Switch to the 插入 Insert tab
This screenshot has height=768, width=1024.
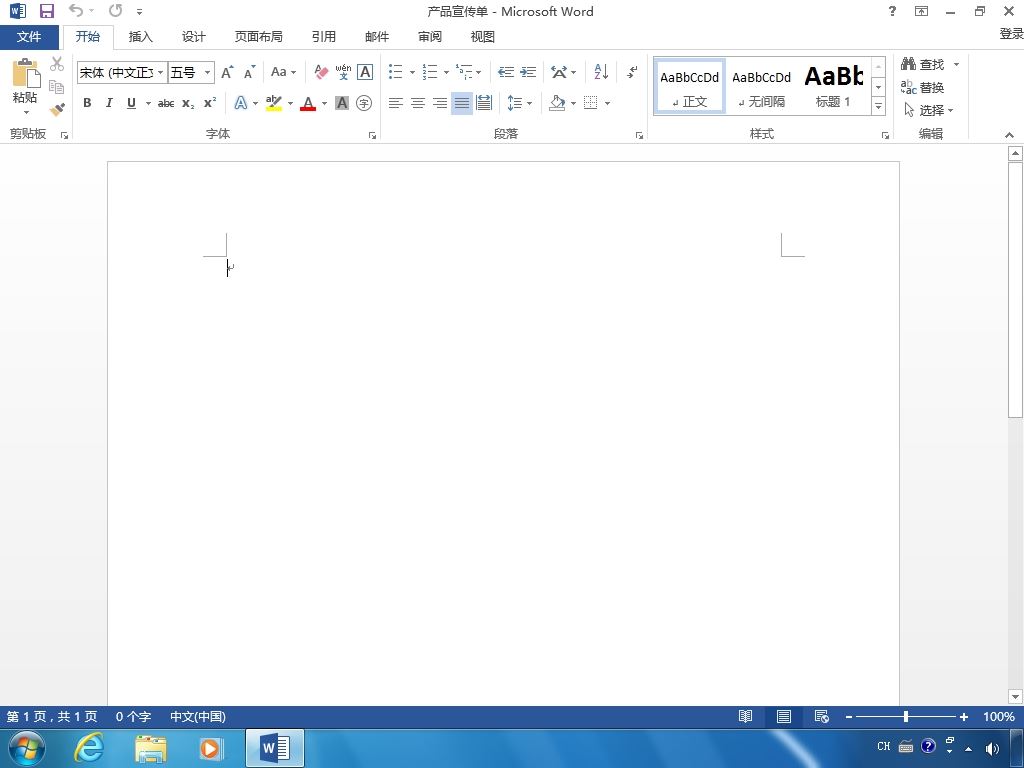point(140,37)
